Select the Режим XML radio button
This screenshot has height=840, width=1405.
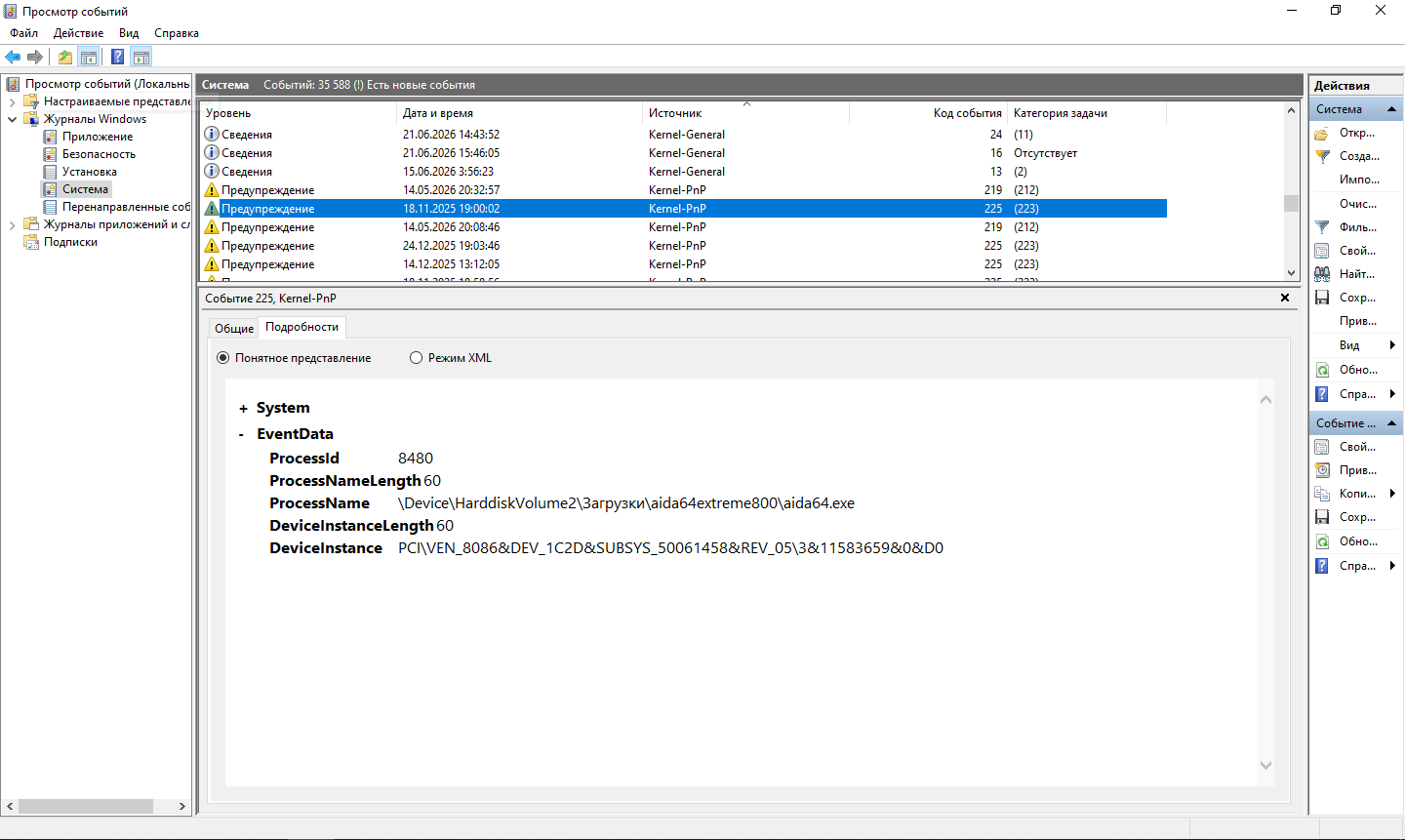pos(416,358)
